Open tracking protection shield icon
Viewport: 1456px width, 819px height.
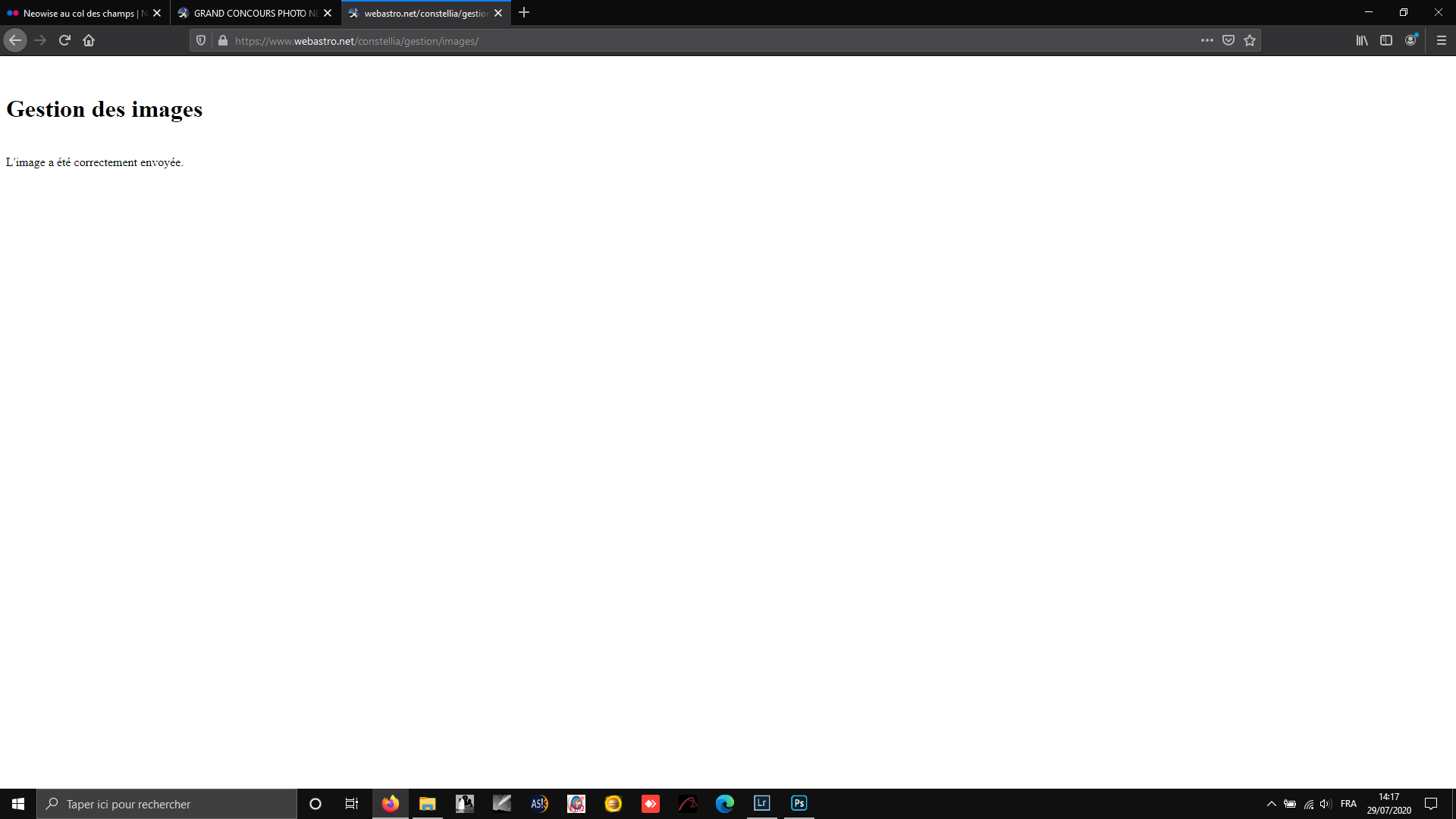pyautogui.click(x=201, y=41)
